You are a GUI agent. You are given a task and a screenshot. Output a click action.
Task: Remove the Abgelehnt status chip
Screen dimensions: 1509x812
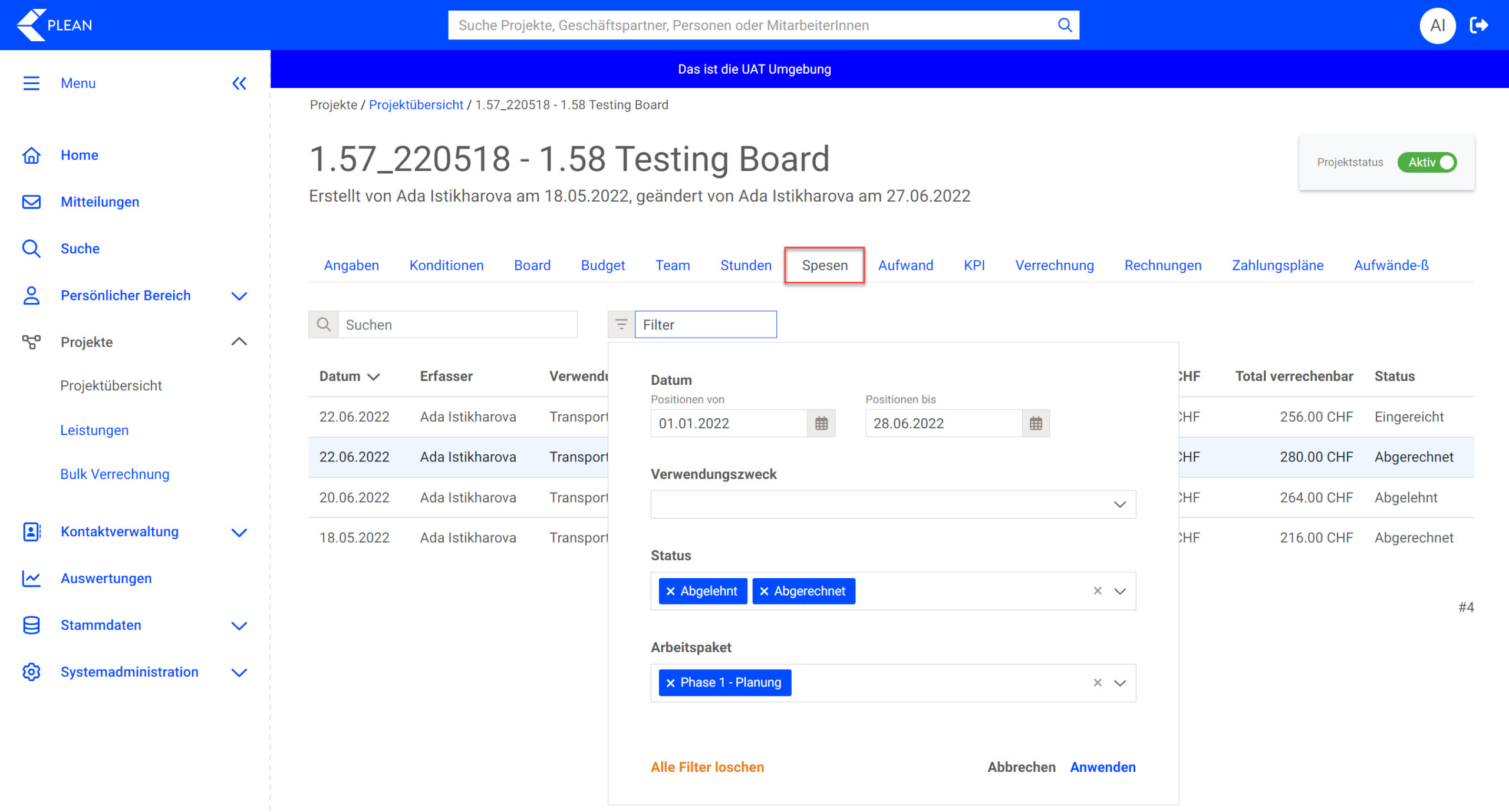pos(670,591)
